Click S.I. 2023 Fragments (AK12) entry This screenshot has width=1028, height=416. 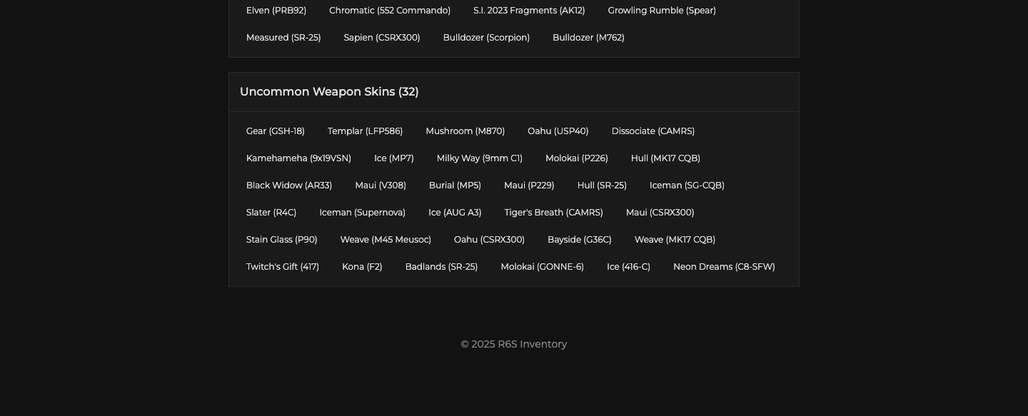pos(529,10)
